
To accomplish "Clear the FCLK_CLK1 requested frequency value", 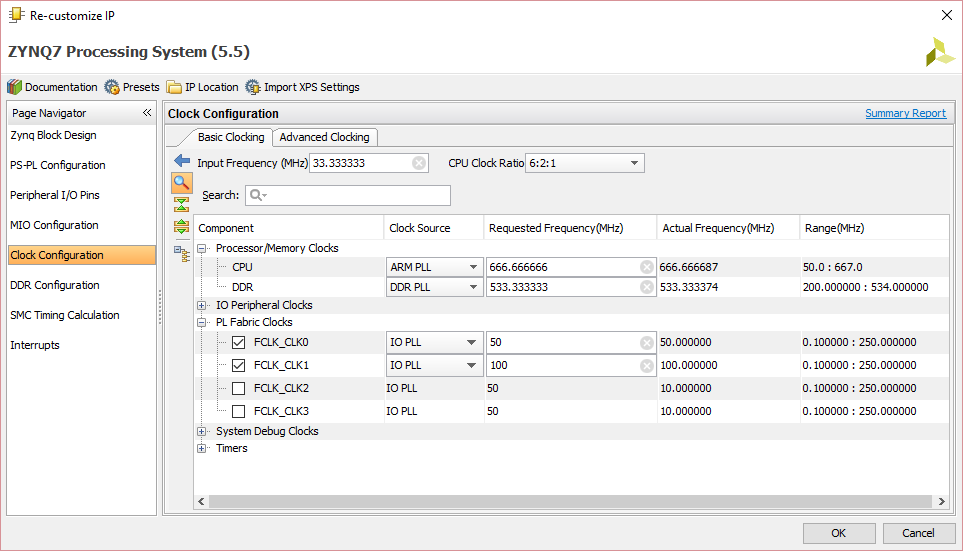I will 647,365.
